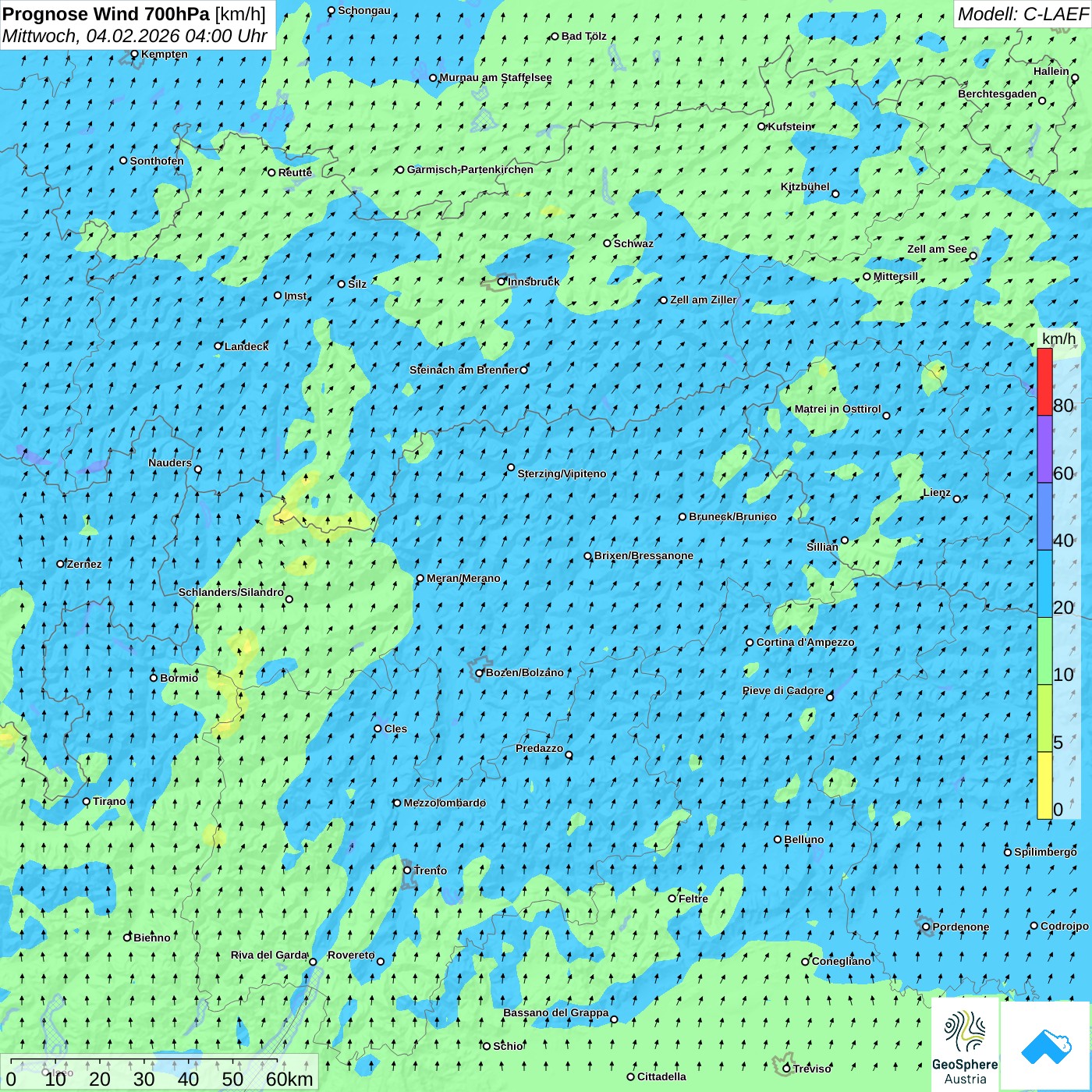Click the Schio label

tap(509, 1046)
